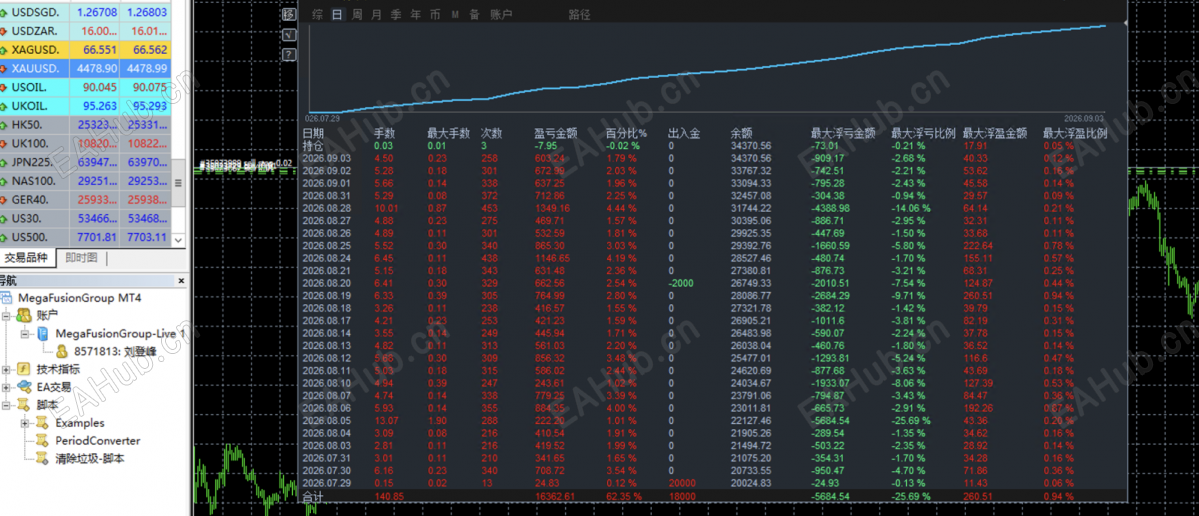Select the 年 yearly tab
This screenshot has height=516, width=1199.
pyautogui.click(x=415, y=15)
